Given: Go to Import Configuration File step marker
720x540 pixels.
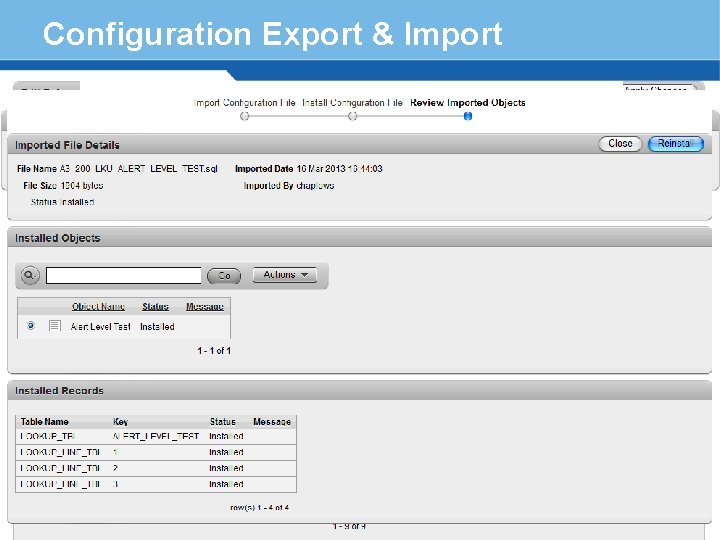Looking at the screenshot, I should (245, 116).
